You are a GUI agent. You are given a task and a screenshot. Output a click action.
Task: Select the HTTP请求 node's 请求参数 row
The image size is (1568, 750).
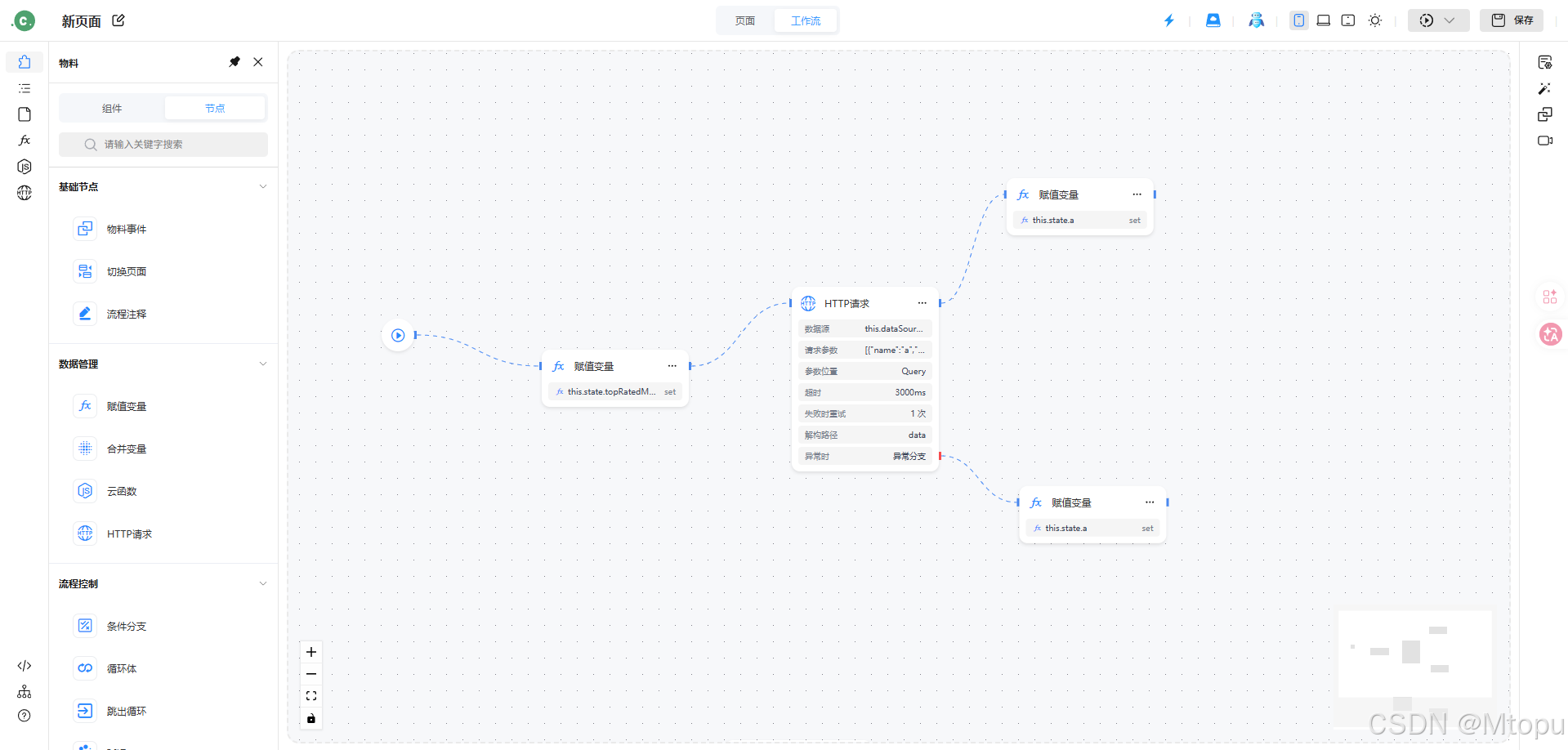click(865, 350)
